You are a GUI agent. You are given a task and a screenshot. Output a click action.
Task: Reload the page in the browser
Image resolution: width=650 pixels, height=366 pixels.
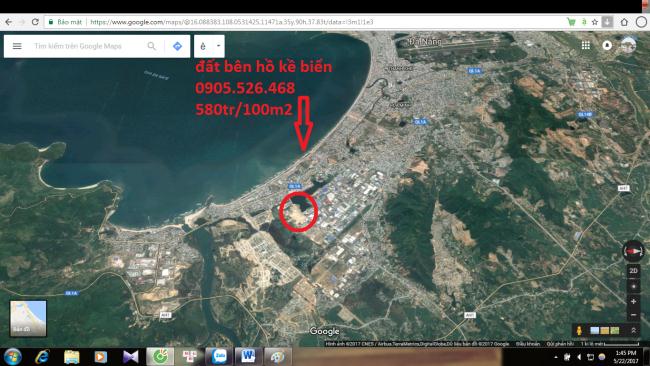pyautogui.click(x=35, y=22)
